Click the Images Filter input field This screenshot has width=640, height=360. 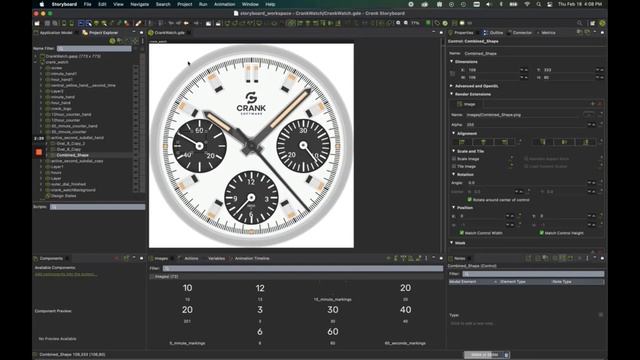(302, 268)
